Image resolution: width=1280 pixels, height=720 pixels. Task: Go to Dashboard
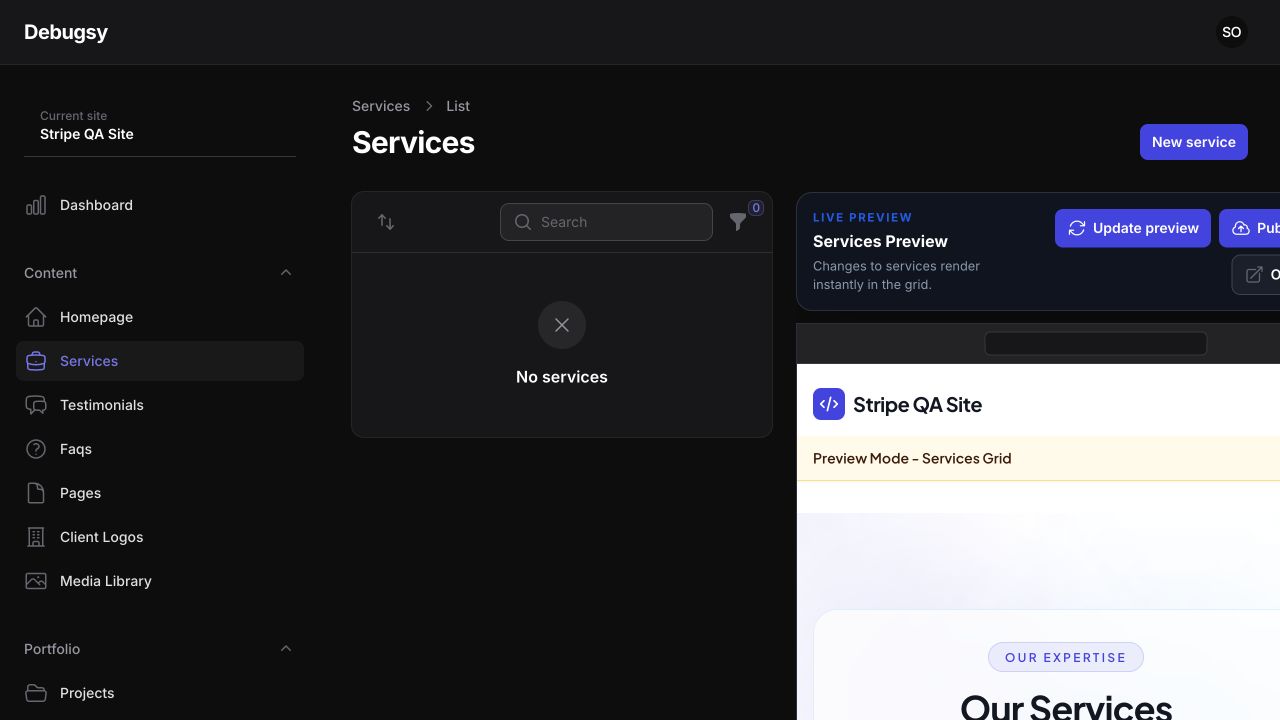point(160,205)
